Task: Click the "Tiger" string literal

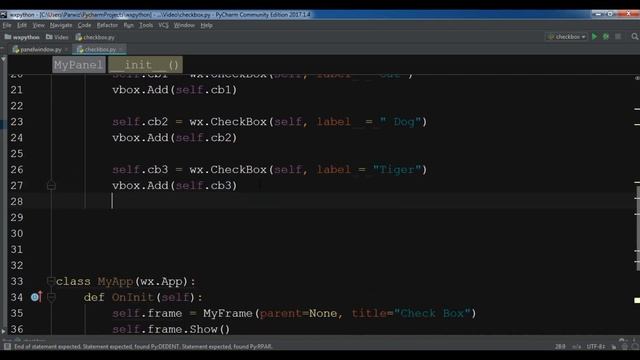Action: point(397,169)
